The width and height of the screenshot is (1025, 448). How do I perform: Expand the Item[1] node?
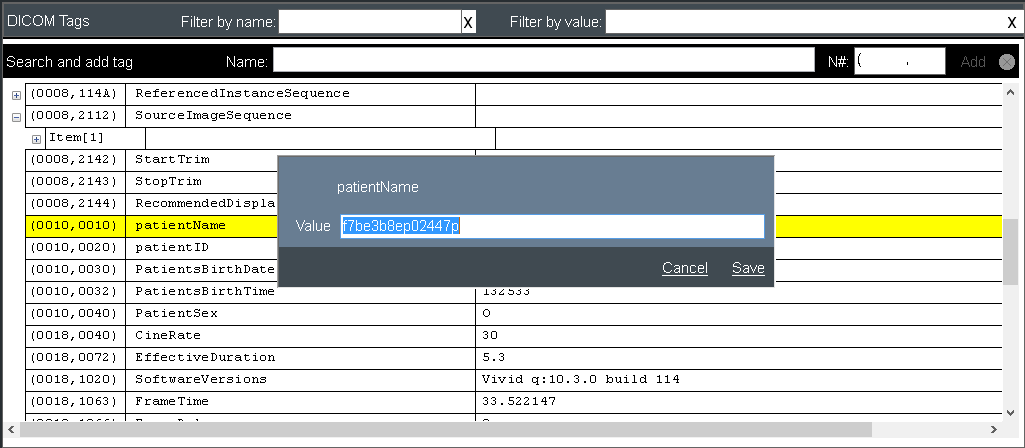tap(37, 138)
